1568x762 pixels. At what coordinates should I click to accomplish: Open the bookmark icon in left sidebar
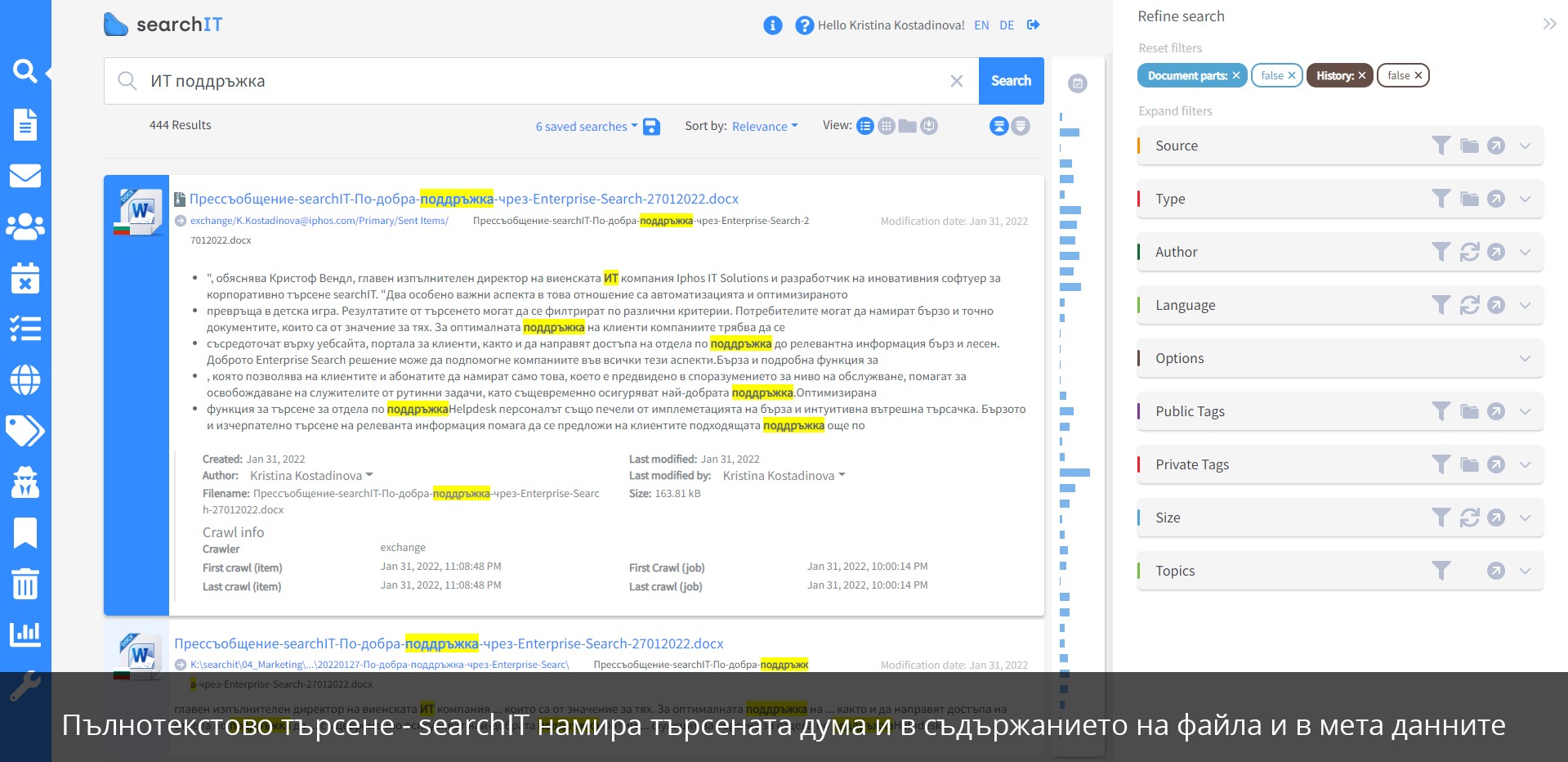[x=25, y=532]
